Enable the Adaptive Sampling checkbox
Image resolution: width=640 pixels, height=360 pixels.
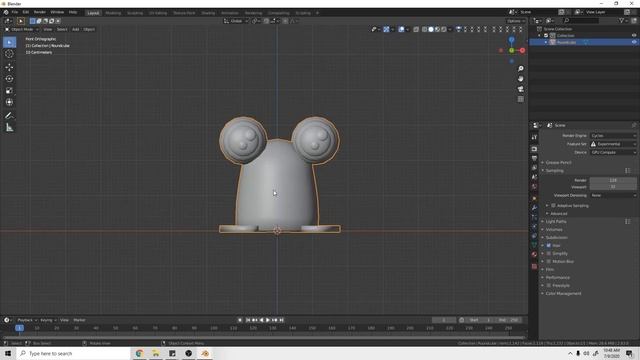coord(553,206)
